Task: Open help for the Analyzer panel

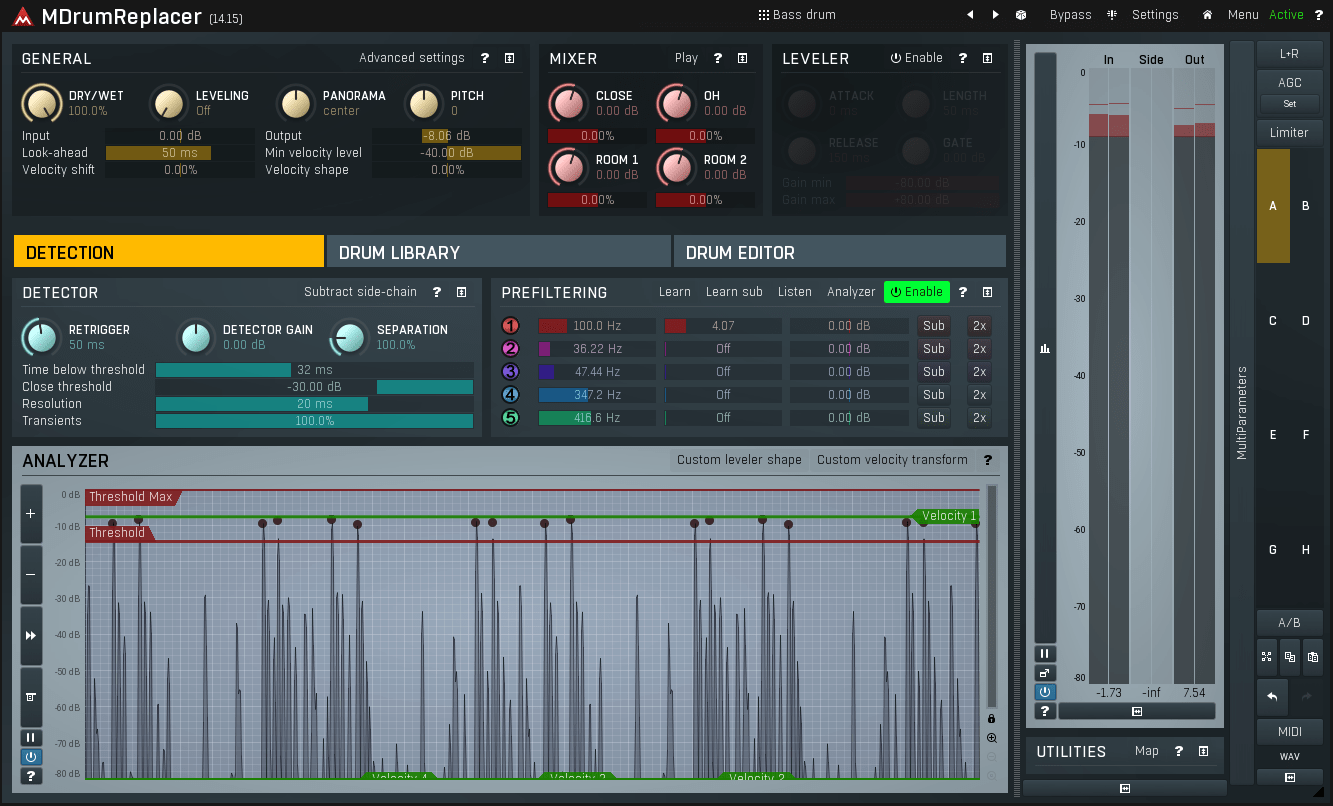Action: point(988,460)
